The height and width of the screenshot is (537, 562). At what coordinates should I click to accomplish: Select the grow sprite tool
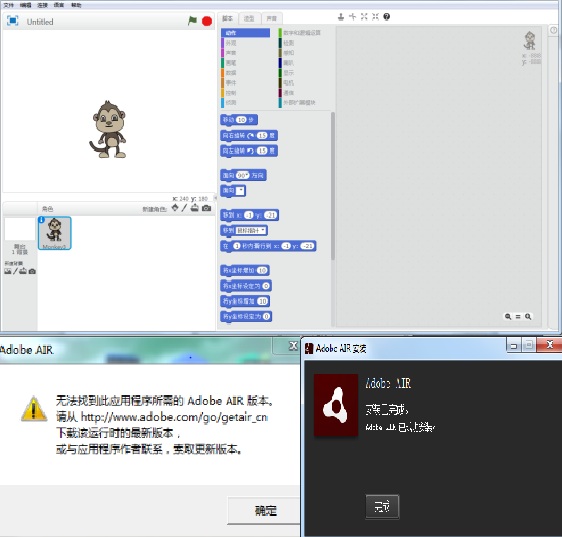tap(364, 17)
